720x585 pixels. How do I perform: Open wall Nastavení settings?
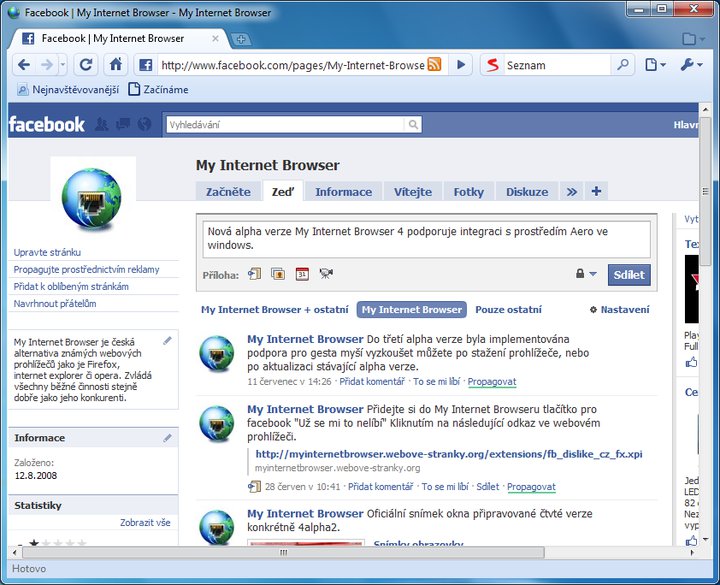[619, 309]
